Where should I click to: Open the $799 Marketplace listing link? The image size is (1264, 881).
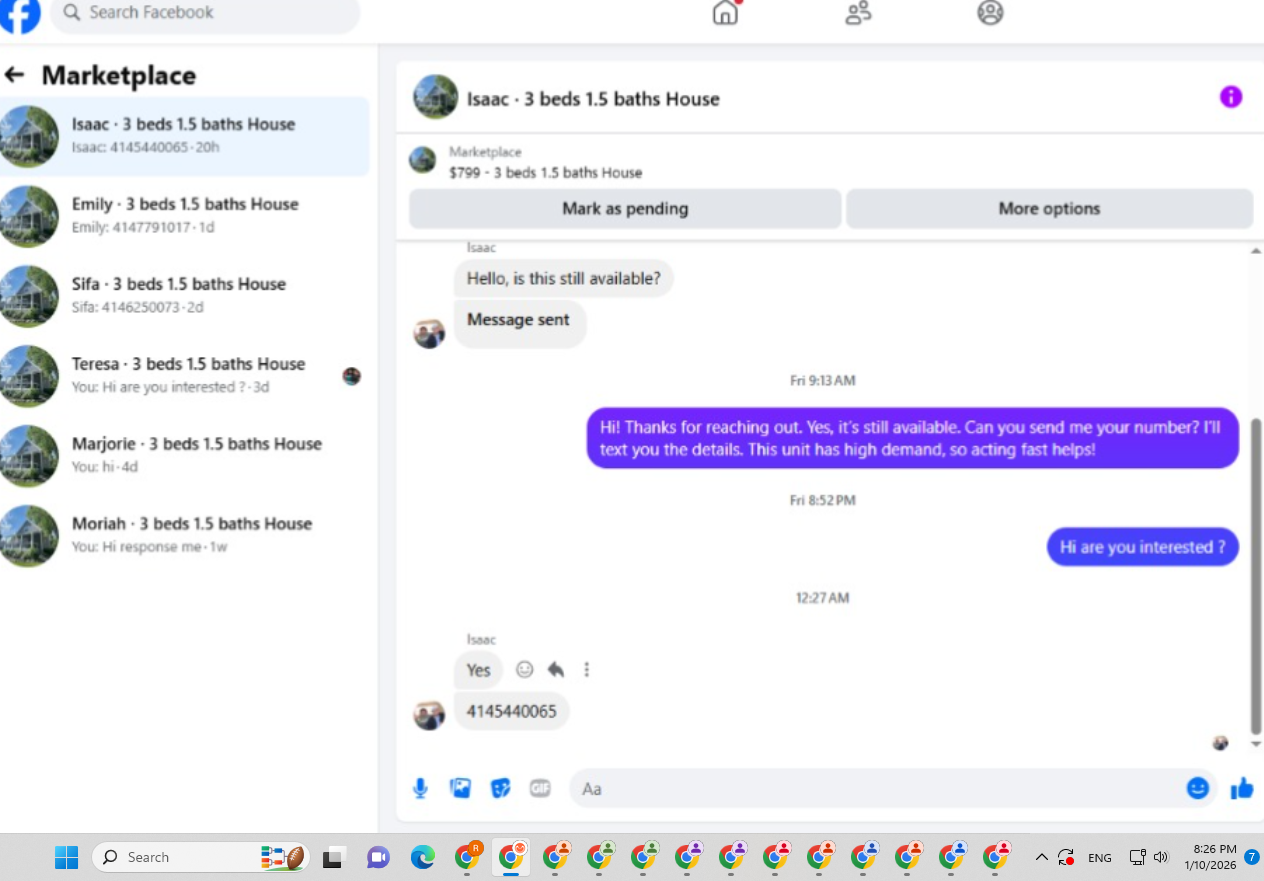(x=546, y=172)
